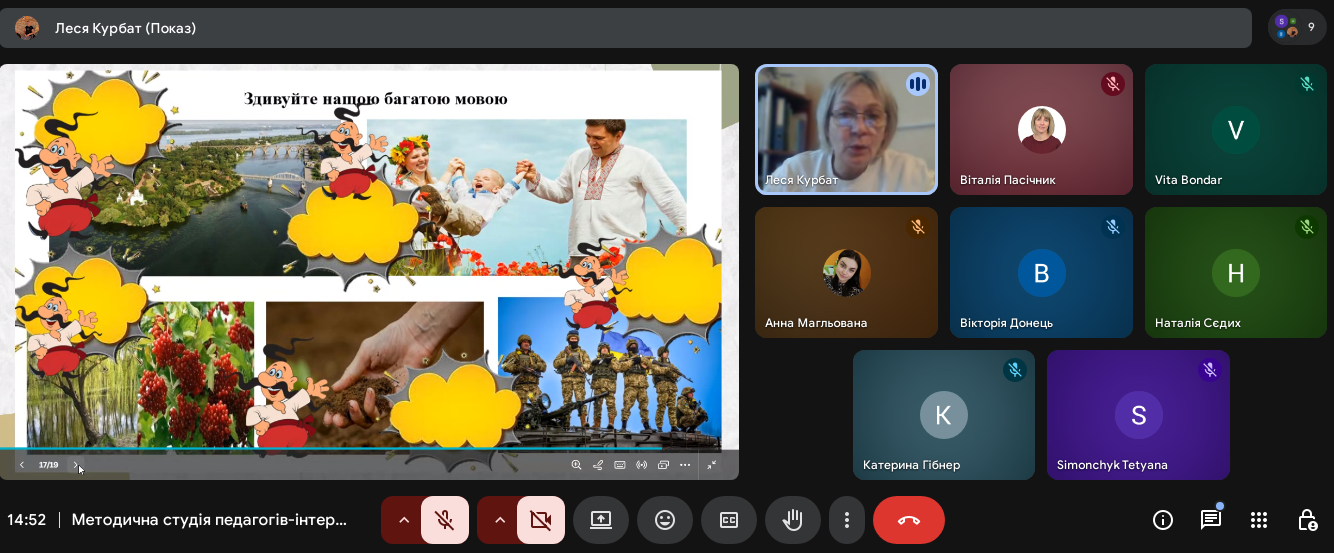The height and width of the screenshot is (553, 1334).
Task: Expand audio settings arrow beside microphone
Action: (404, 520)
